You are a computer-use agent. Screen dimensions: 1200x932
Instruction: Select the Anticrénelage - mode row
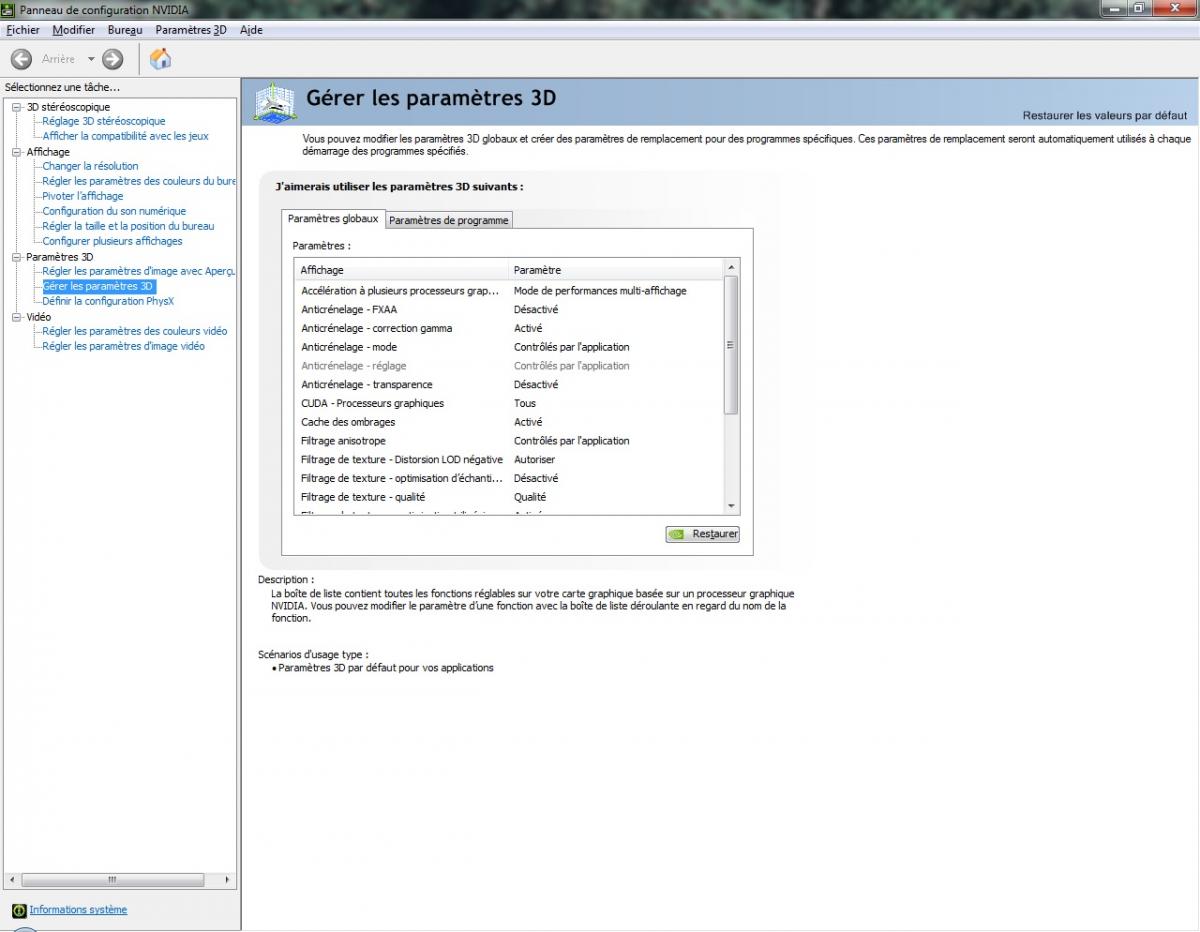coord(509,347)
